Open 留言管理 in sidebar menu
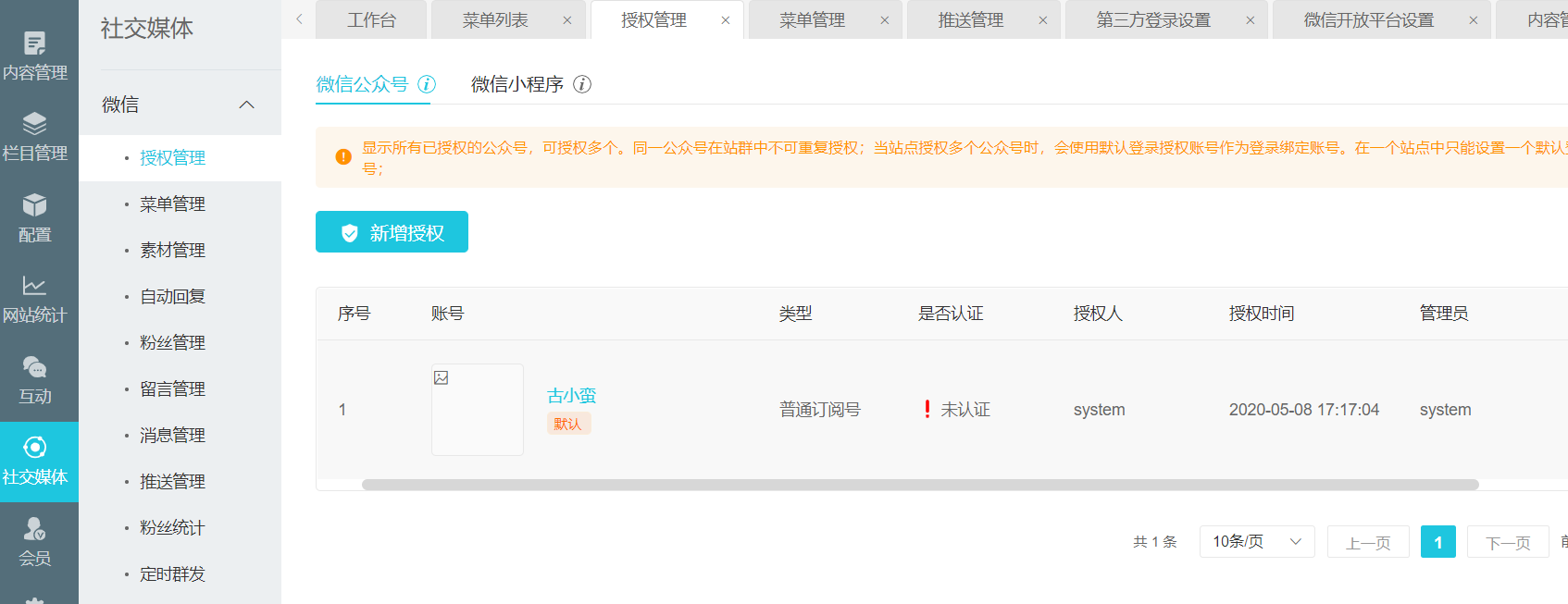Viewport: 1568px width, 604px height. [x=172, y=389]
